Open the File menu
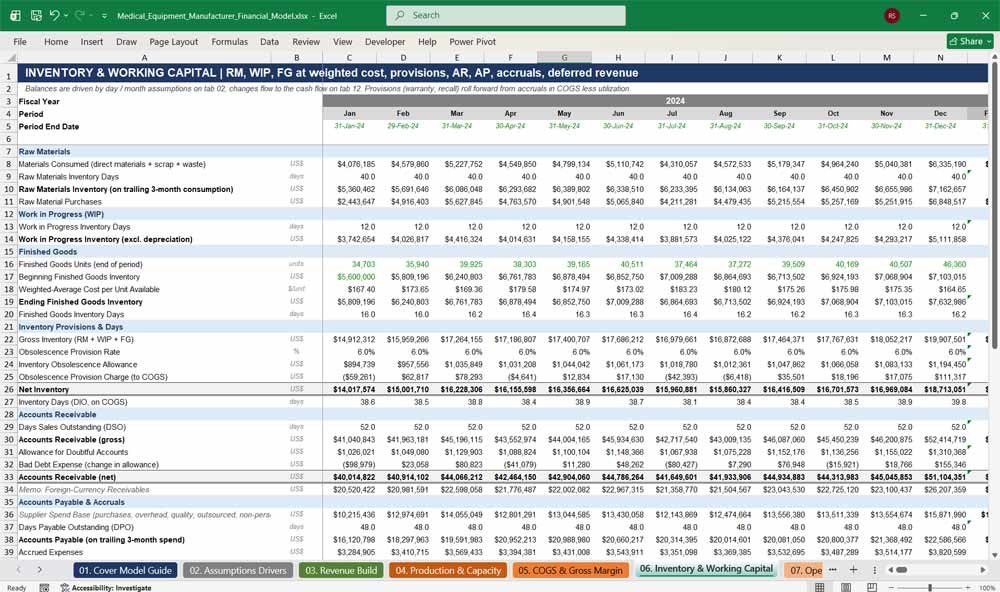This screenshot has width=1000, height=592. [x=20, y=41]
